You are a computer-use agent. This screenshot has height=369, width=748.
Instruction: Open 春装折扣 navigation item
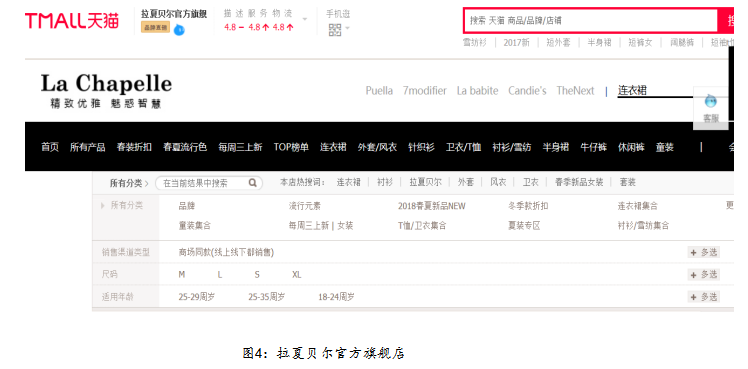pos(134,147)
